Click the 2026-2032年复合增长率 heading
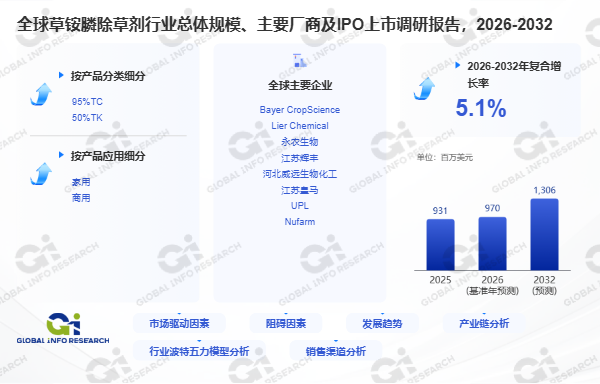 coord(514,75)
